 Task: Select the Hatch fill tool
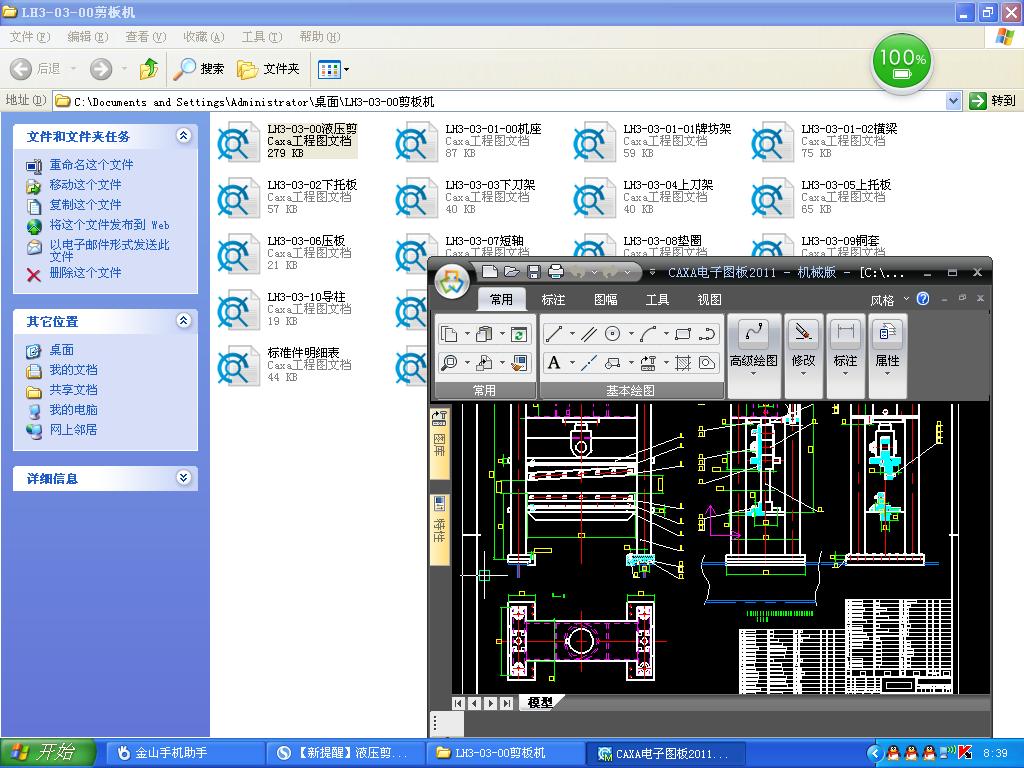tap(683, 362)
